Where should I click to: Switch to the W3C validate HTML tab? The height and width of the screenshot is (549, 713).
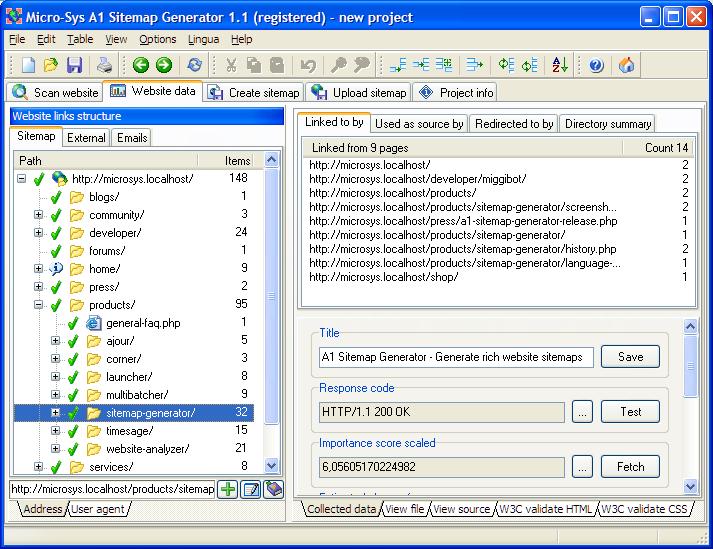(546, 509)
